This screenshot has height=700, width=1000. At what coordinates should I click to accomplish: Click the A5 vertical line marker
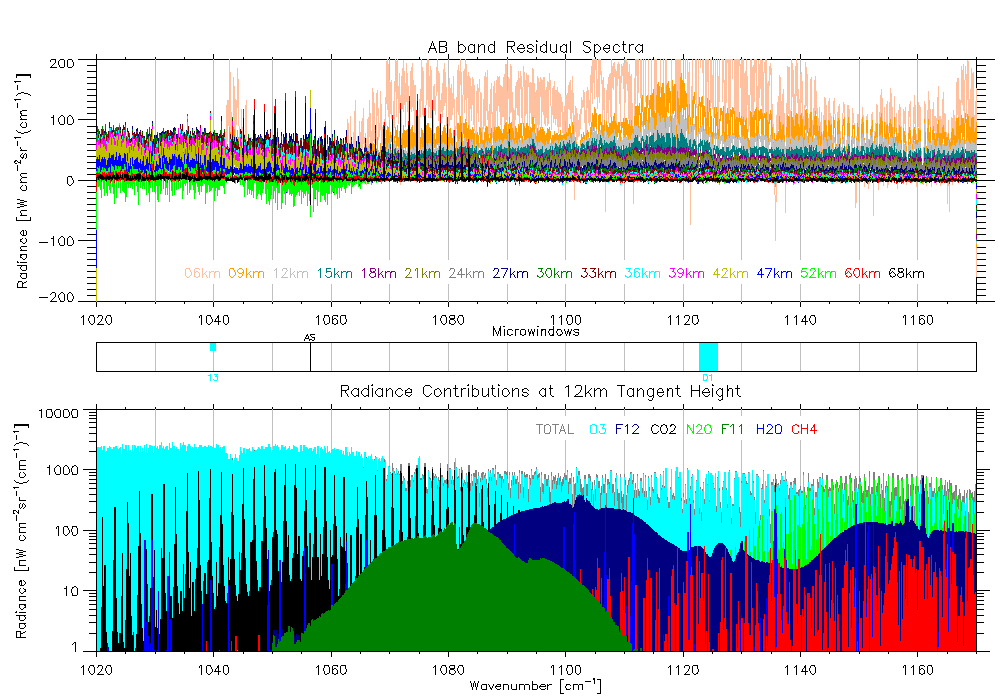click(x=310, y=355)
